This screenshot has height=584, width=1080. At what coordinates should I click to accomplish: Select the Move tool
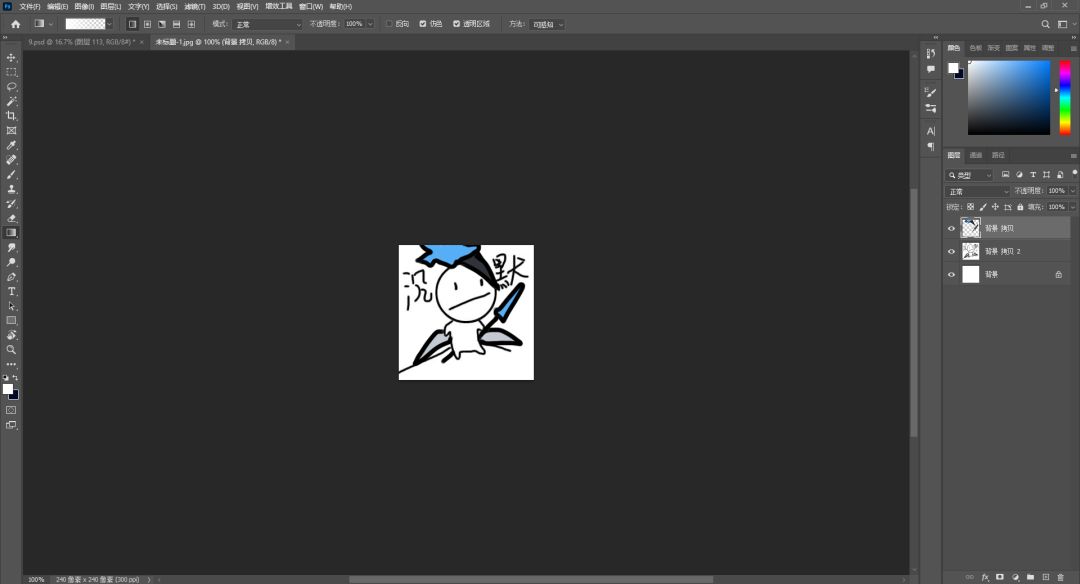[12, 58]
